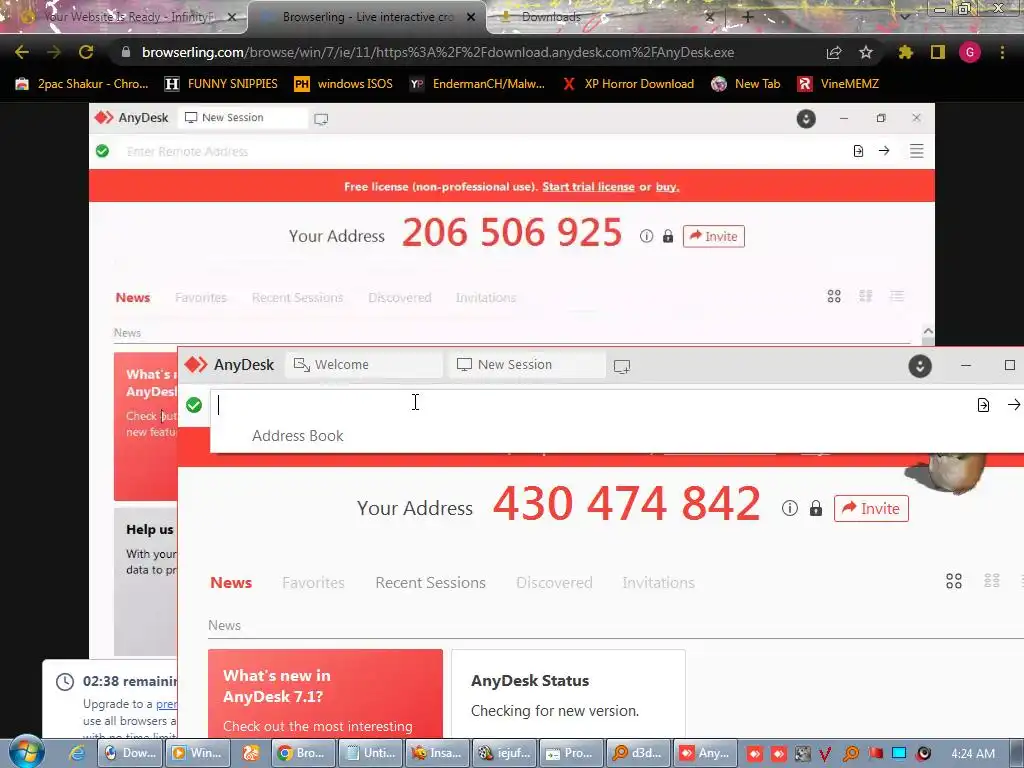This screenshot has width=1024, height=768.
Task: Click the connect arrow in front AnyDesk address bar
Action: pyautogui.click(x=1014, y=405)
